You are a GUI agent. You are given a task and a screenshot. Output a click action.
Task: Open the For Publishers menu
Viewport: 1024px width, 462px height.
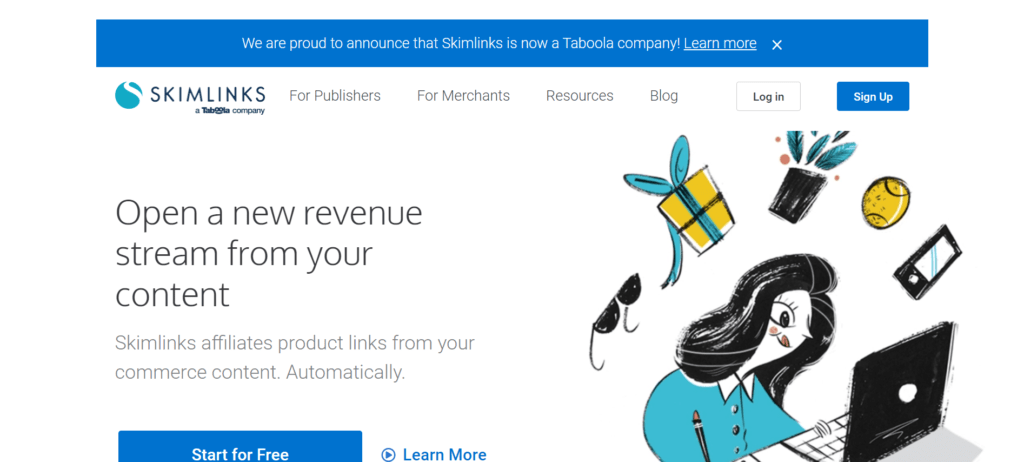335,96
